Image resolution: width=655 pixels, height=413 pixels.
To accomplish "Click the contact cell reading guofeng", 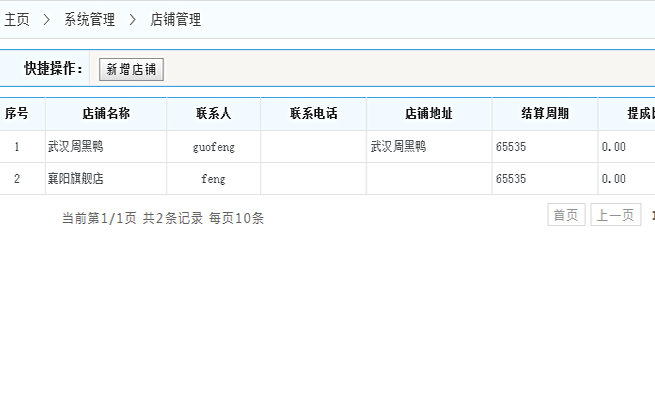I will click(213, 147).
